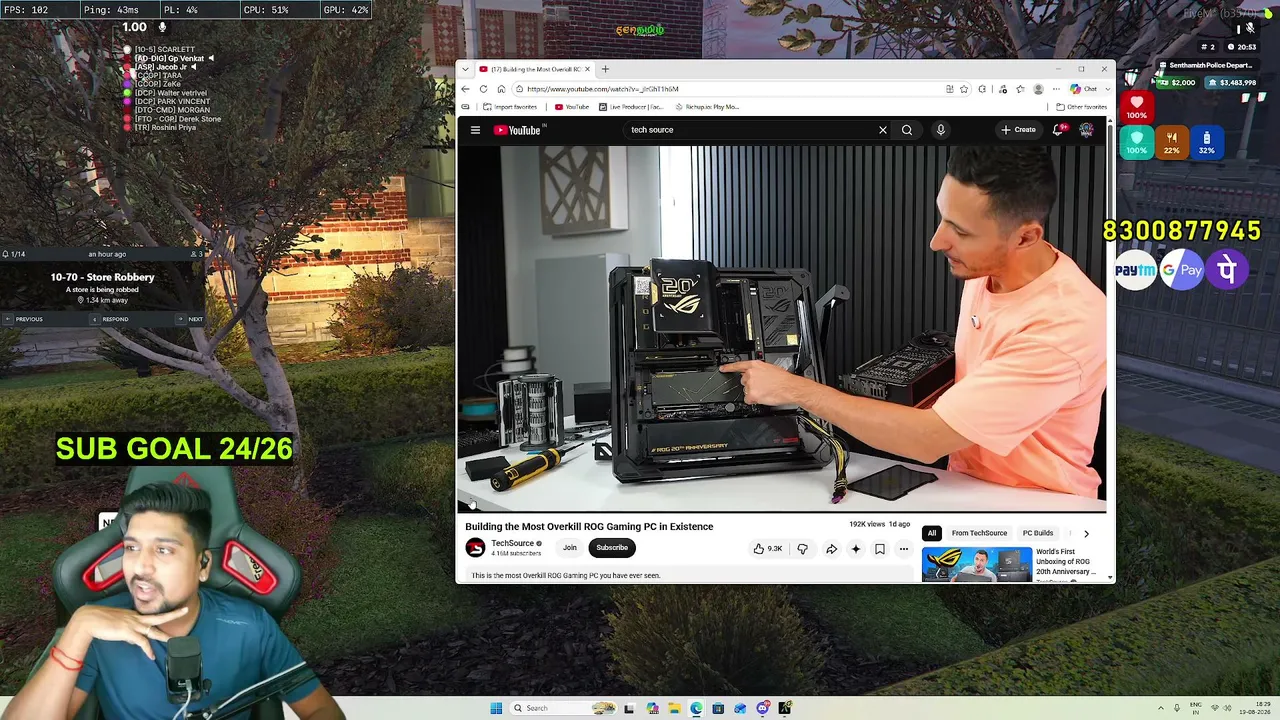The height and width of the screenshot is (720, 1280).
Task: Share the video using the arrow icon
Action: coord(831,548)
